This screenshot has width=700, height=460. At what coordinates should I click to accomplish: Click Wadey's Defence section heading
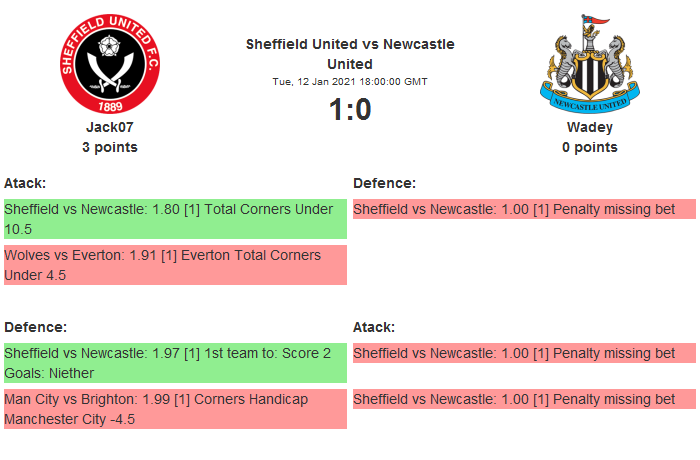[384, 183]
